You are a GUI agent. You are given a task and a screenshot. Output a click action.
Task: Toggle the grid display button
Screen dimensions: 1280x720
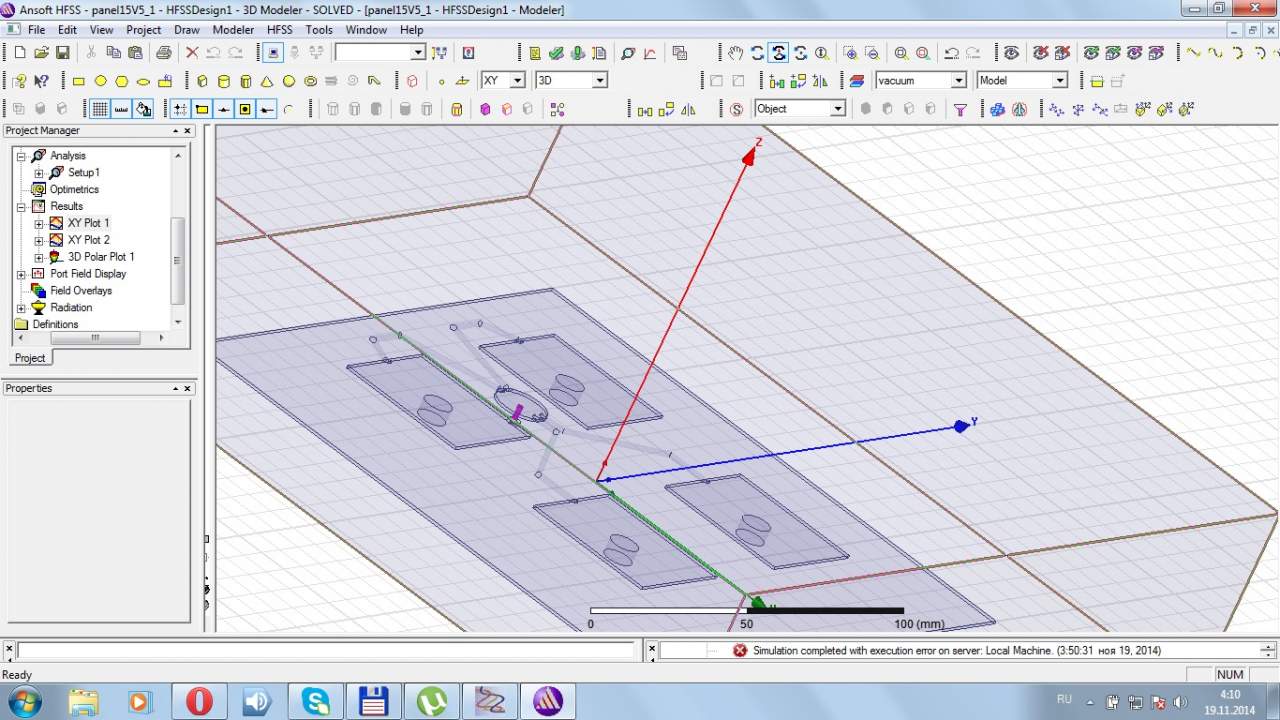tap(100, 109)
